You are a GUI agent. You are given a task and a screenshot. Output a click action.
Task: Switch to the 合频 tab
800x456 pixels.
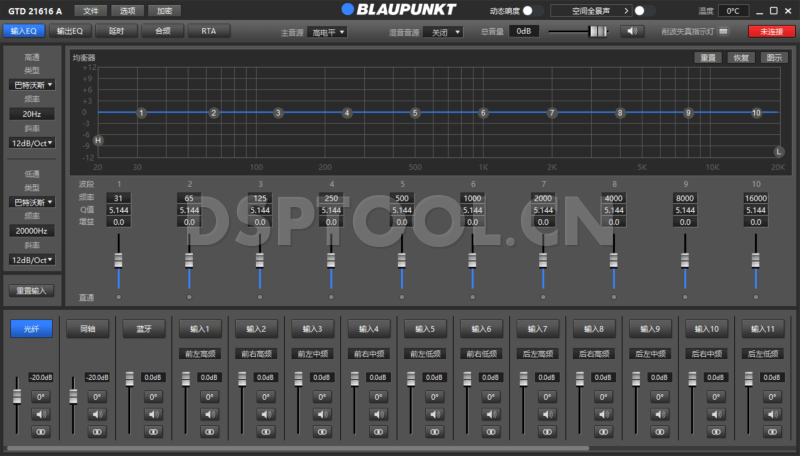tap(163, 31)
